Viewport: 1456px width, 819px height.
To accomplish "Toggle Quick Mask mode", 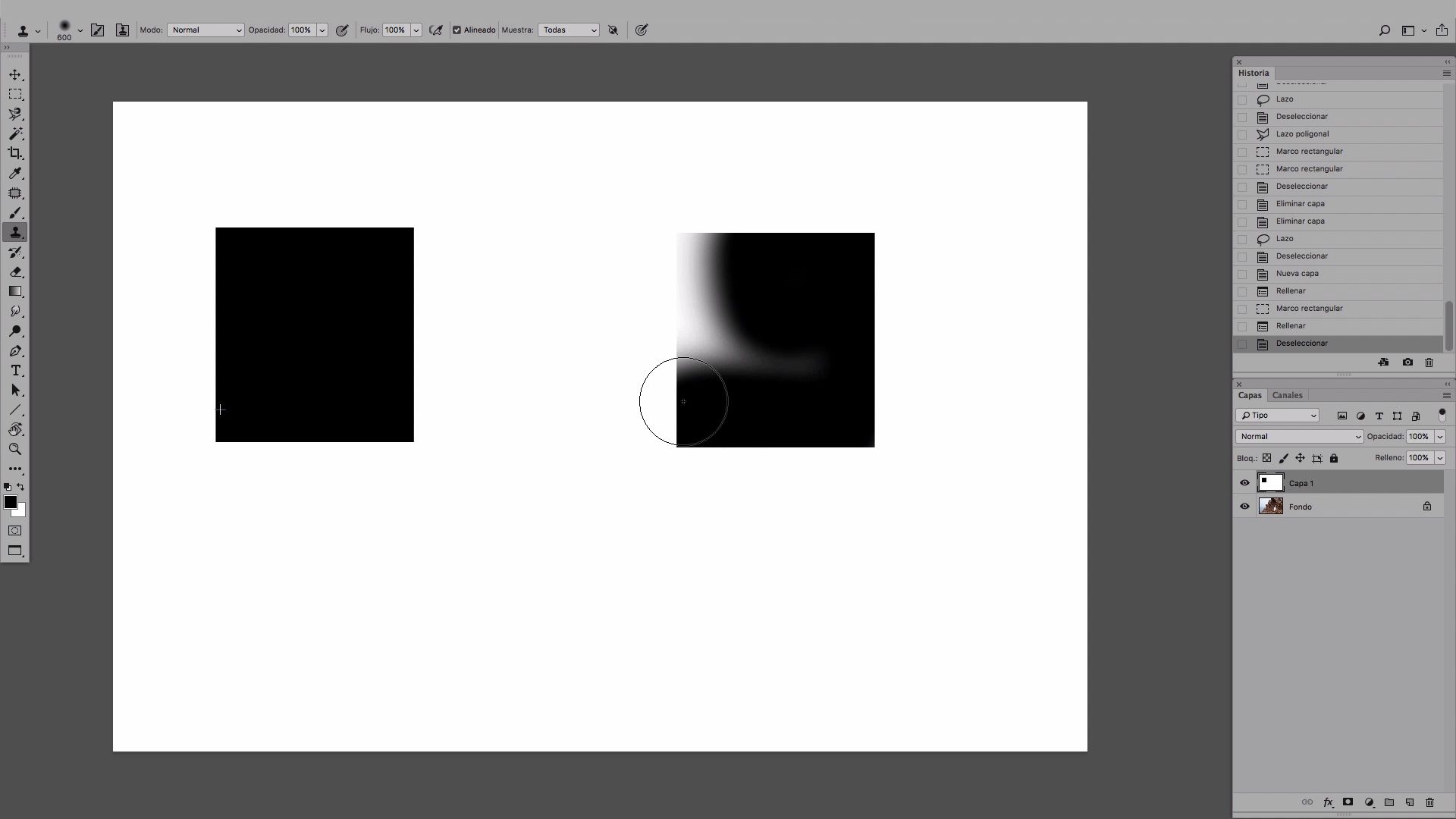I will click(15, 531).
